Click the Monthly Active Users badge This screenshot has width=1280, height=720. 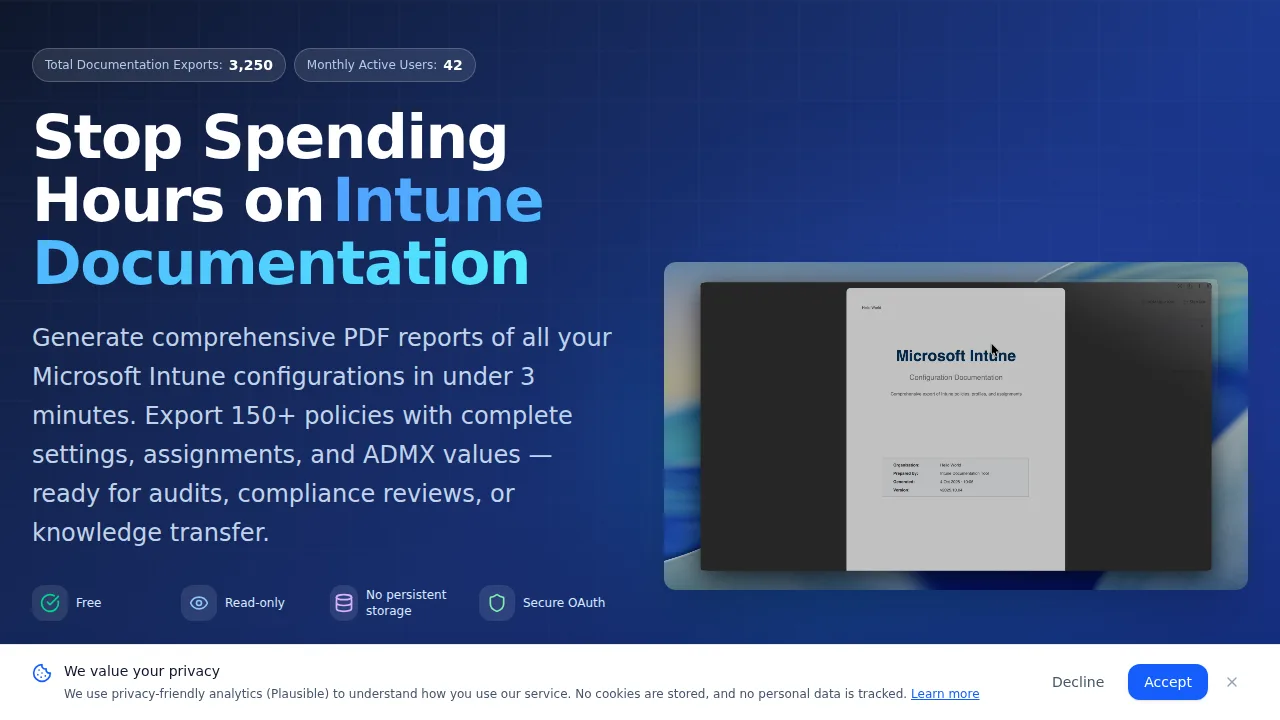pos(385,65)
